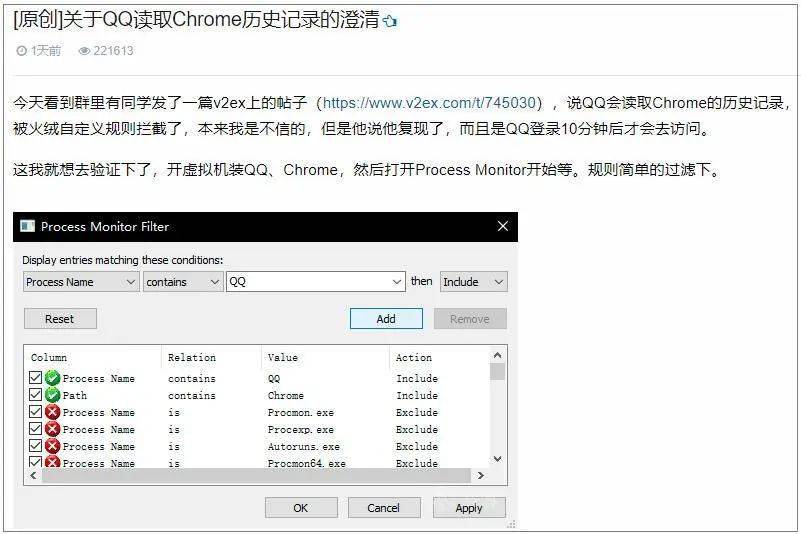Click the eye view-count icon beside 221613

[84, 51]
